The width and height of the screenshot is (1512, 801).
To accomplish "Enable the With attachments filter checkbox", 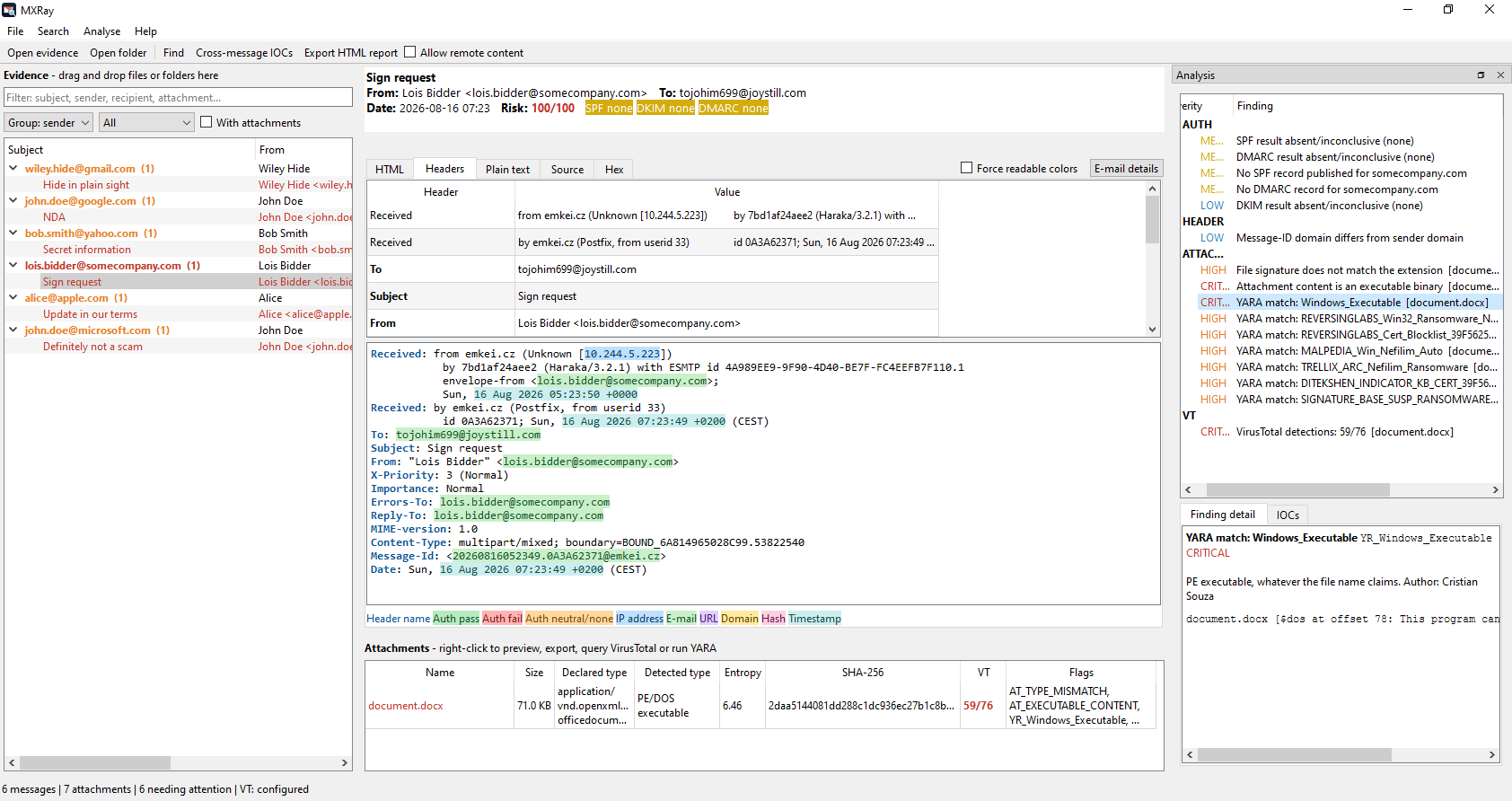I will [207, 122].
